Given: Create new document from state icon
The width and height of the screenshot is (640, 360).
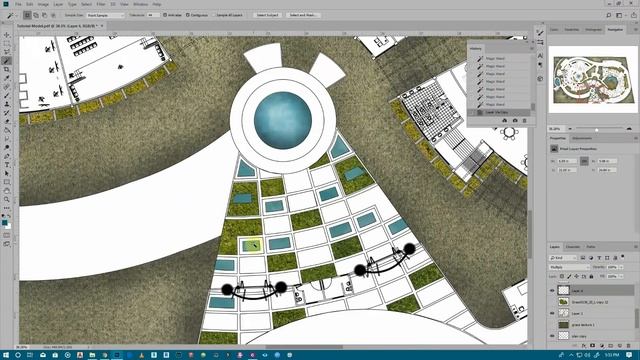Looking at the screenshot, I should 504,120.
